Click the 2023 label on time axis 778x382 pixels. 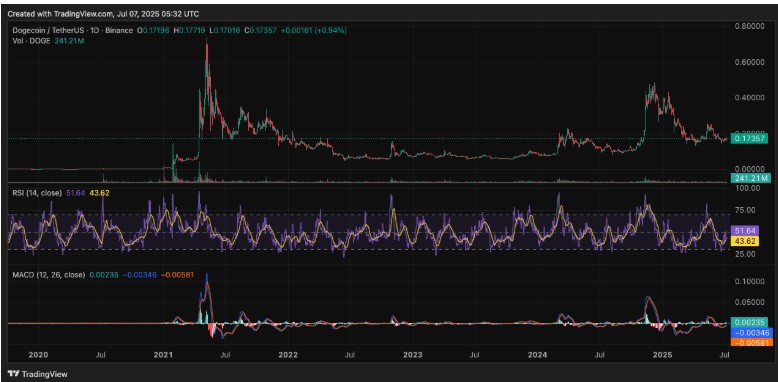pyautogui.click(x=412, y=355)
